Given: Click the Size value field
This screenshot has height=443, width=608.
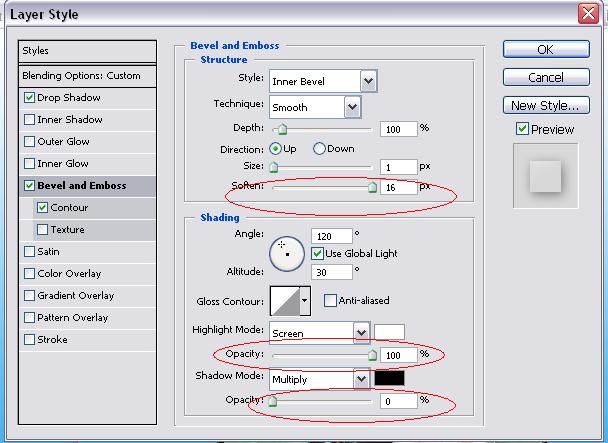Looking at the screenshot, I should coord(399,167).
